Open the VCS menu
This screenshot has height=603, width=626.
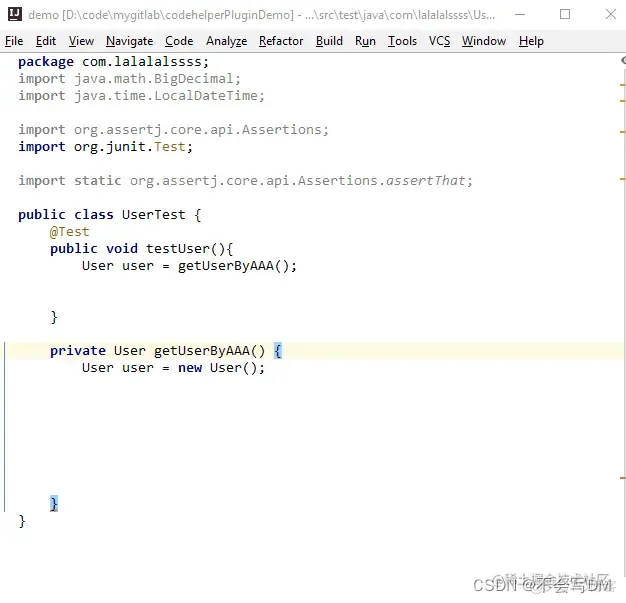pyautogui.click(x=439, y=41)
